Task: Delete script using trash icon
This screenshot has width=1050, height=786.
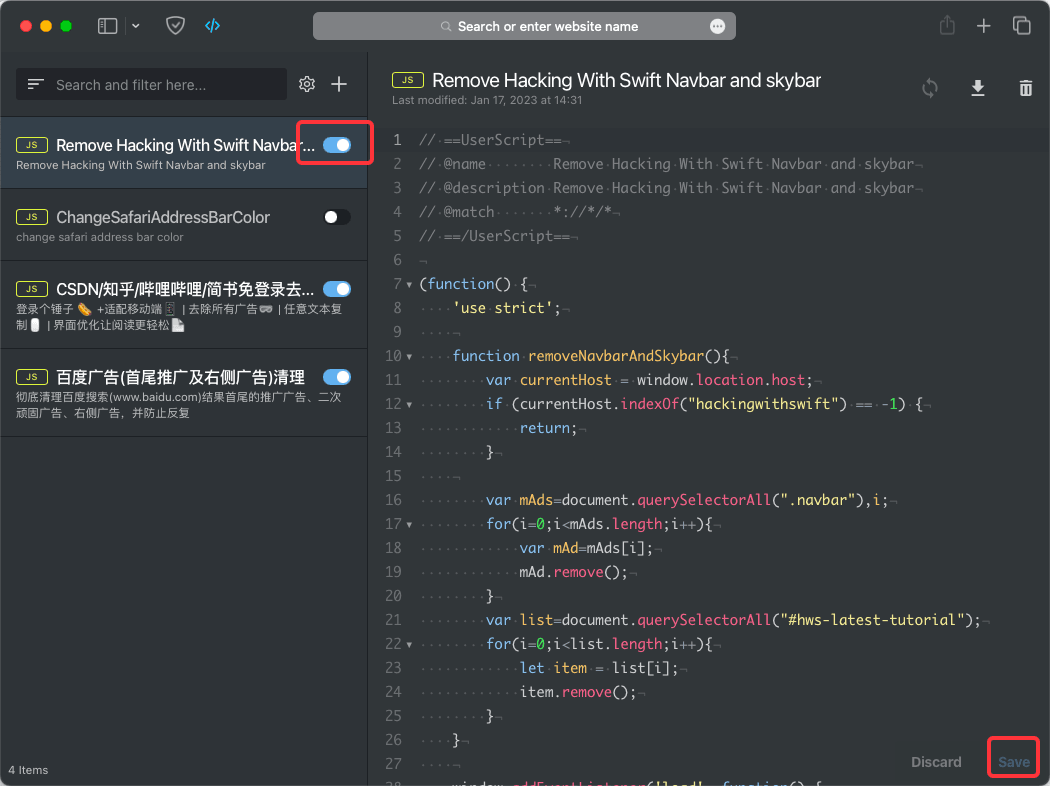Action: point(1025,88)
